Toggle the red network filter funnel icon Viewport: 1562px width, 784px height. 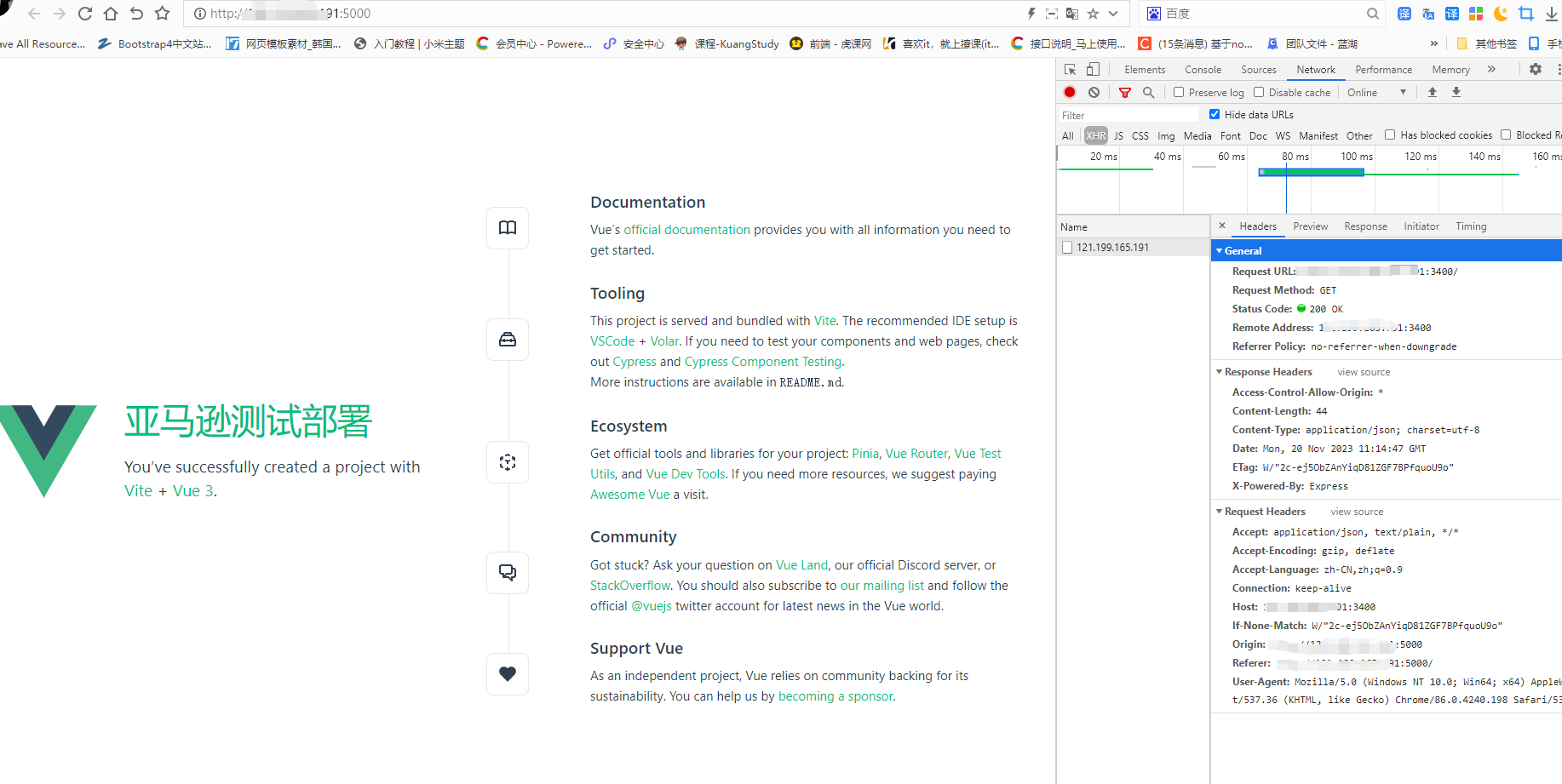click(1125, 92)
